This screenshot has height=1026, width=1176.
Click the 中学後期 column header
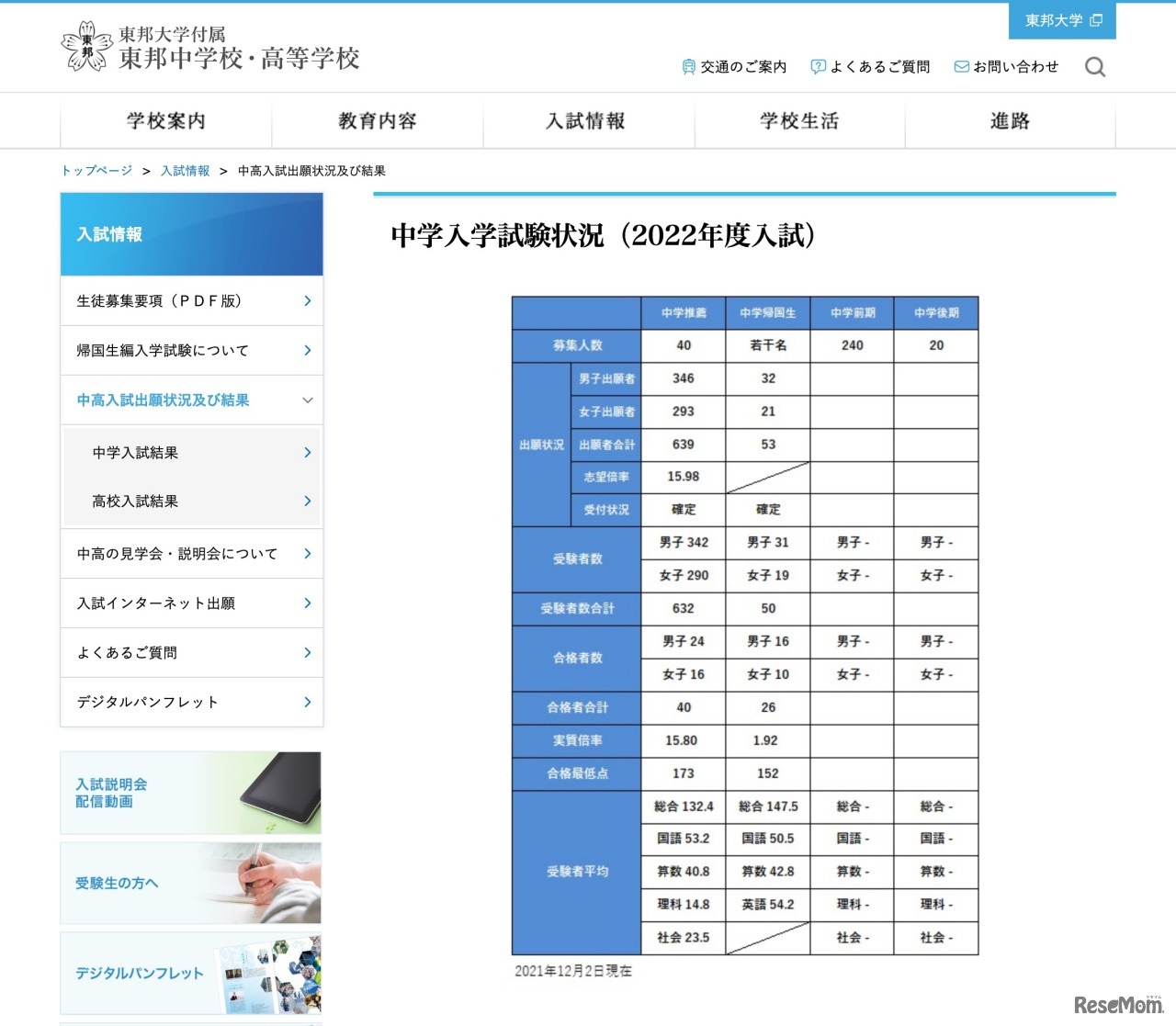[936, 313]
